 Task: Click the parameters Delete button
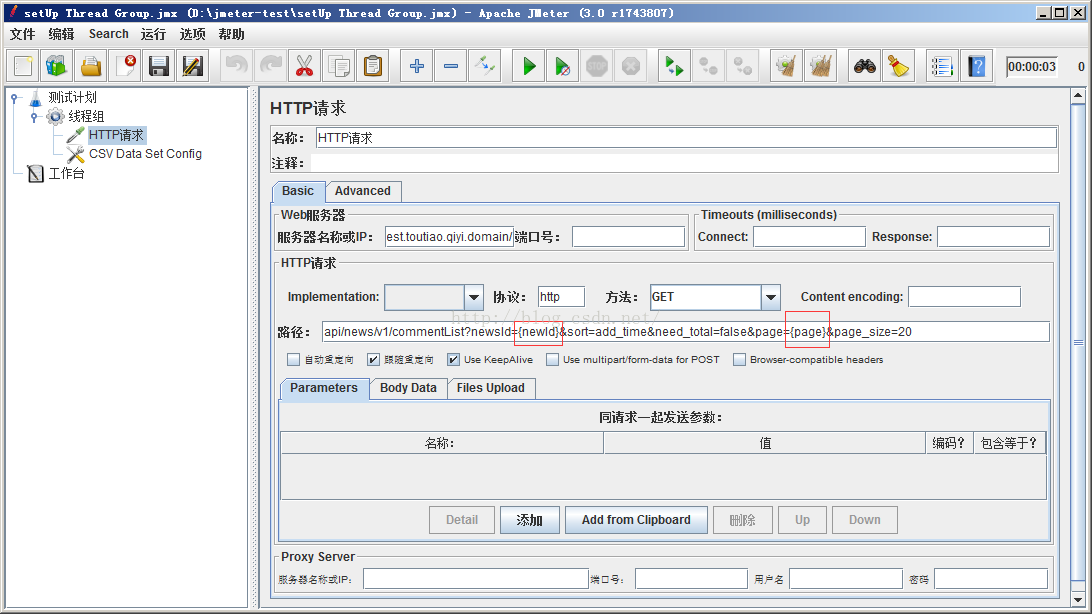point(742,520)
